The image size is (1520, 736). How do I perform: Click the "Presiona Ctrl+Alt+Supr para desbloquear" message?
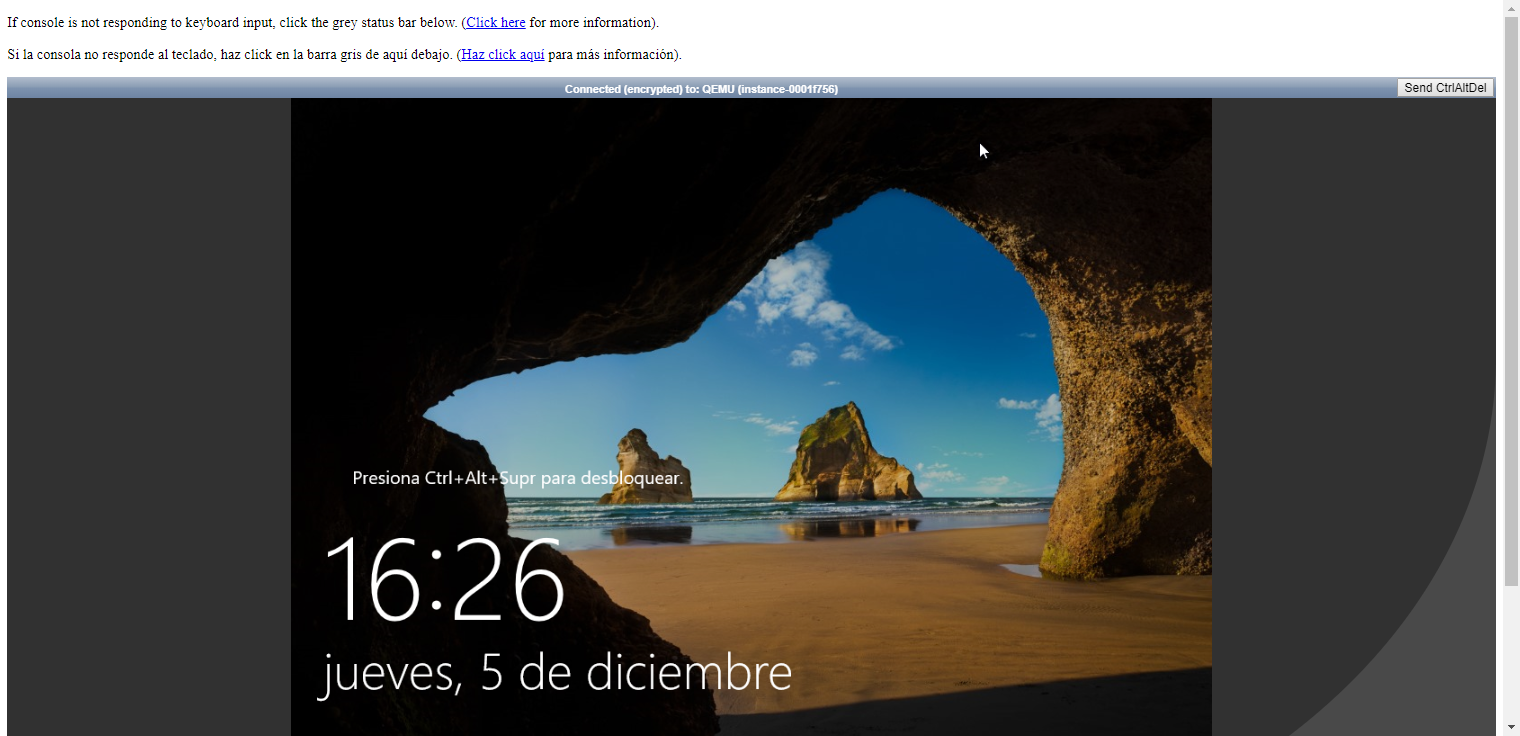tap(517, 478)
